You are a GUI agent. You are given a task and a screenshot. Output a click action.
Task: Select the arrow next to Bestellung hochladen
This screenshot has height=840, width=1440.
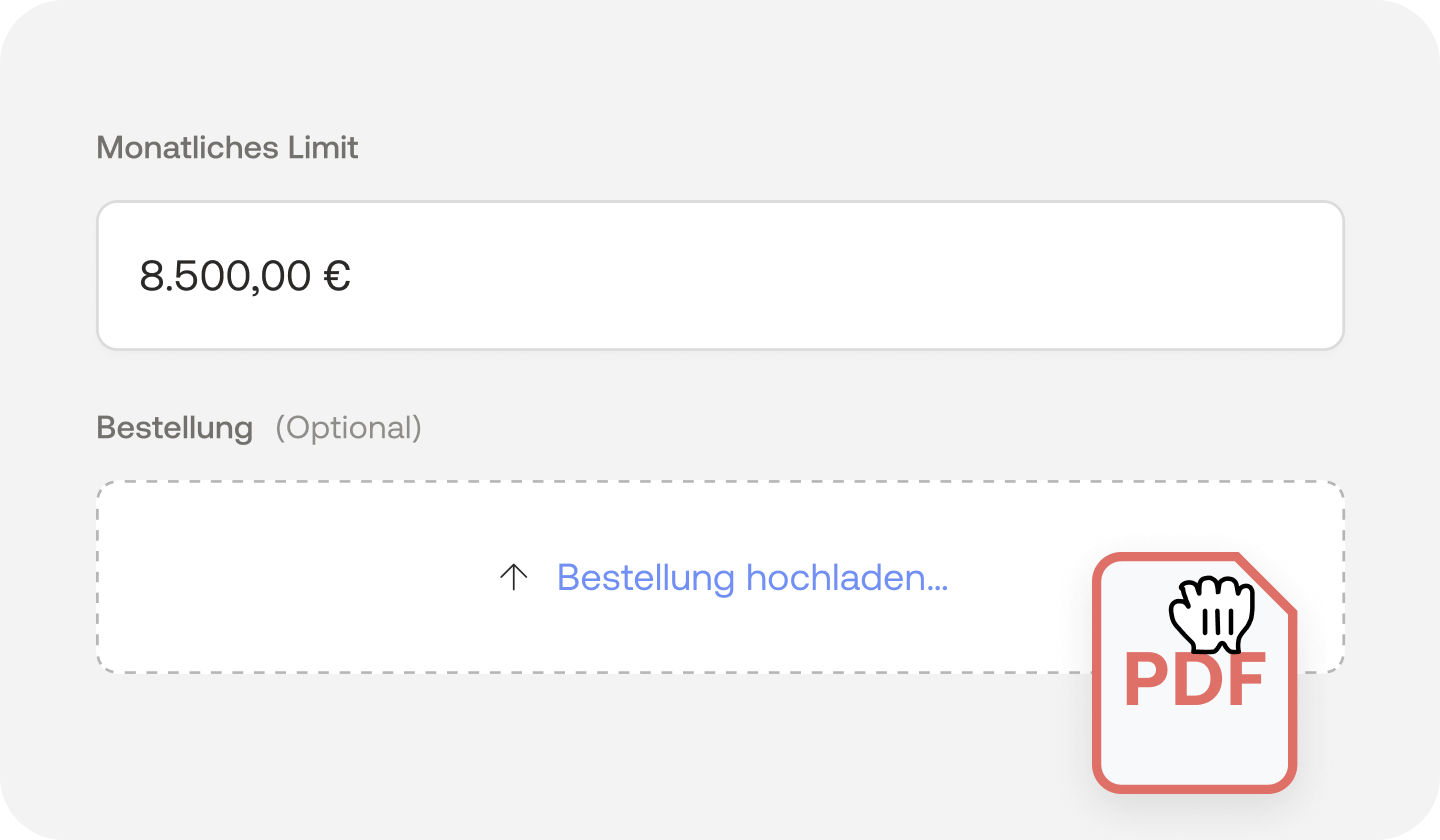point(513,578)
